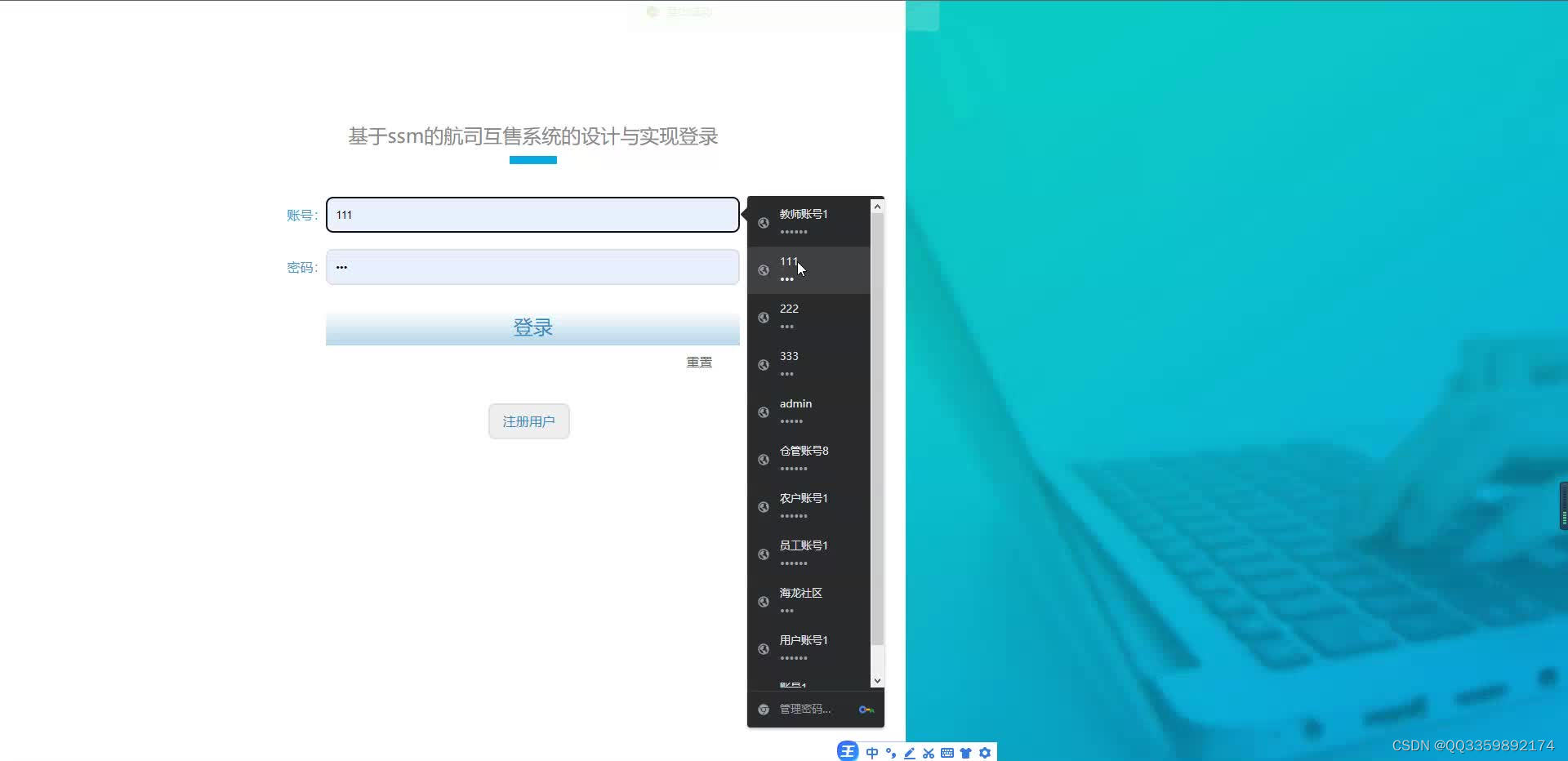Toggle 中 Chinese/English input mode
This screenshot has height=761, width=1568.
point(872,753)
